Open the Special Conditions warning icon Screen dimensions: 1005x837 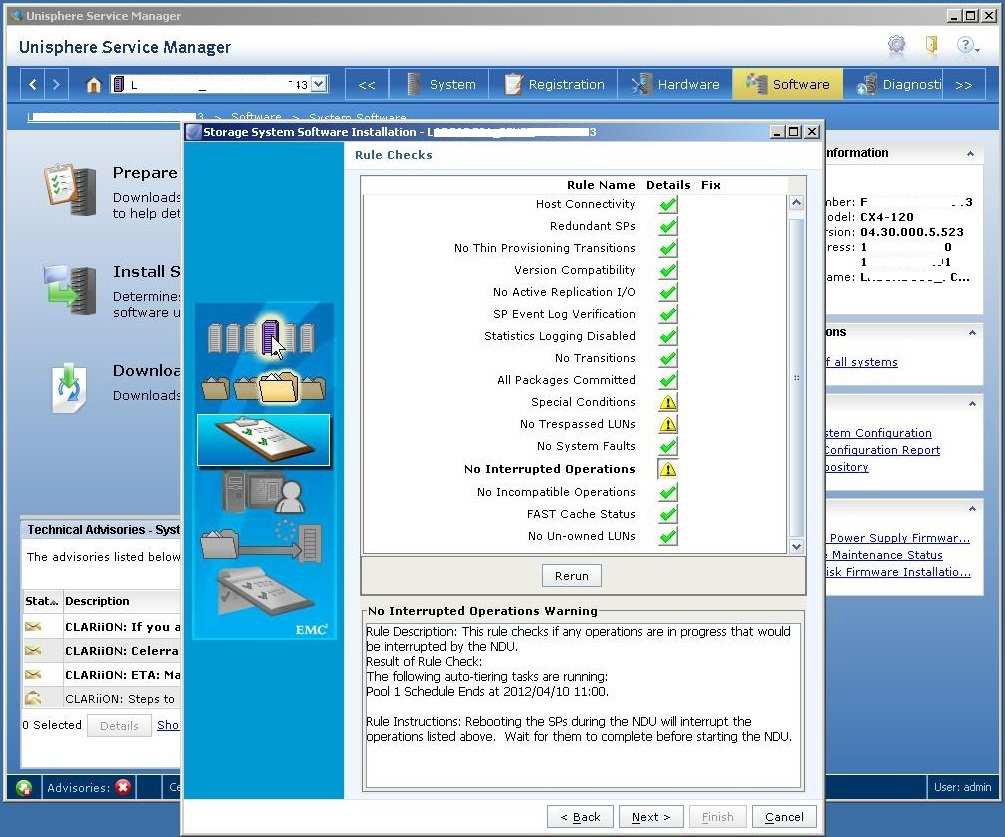(x=667, y=402)
